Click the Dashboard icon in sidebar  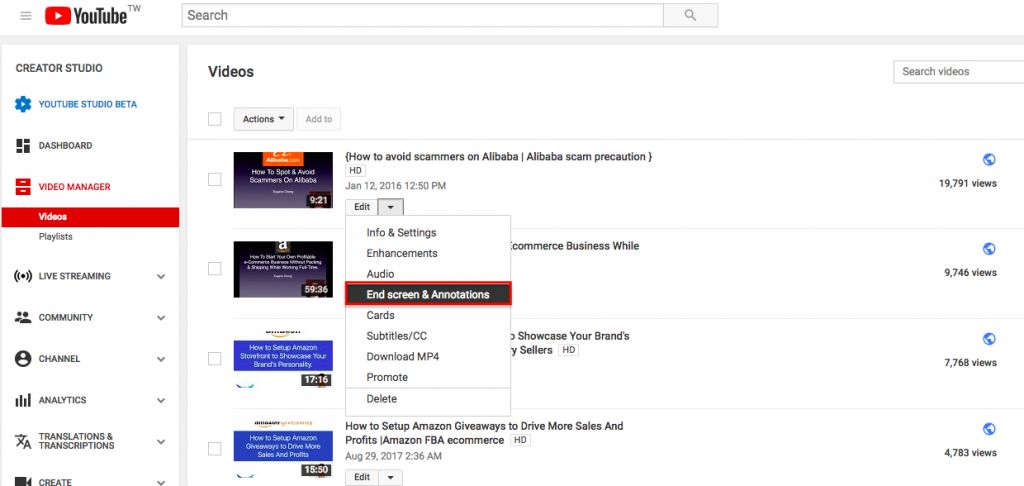[x=23, y=146]
